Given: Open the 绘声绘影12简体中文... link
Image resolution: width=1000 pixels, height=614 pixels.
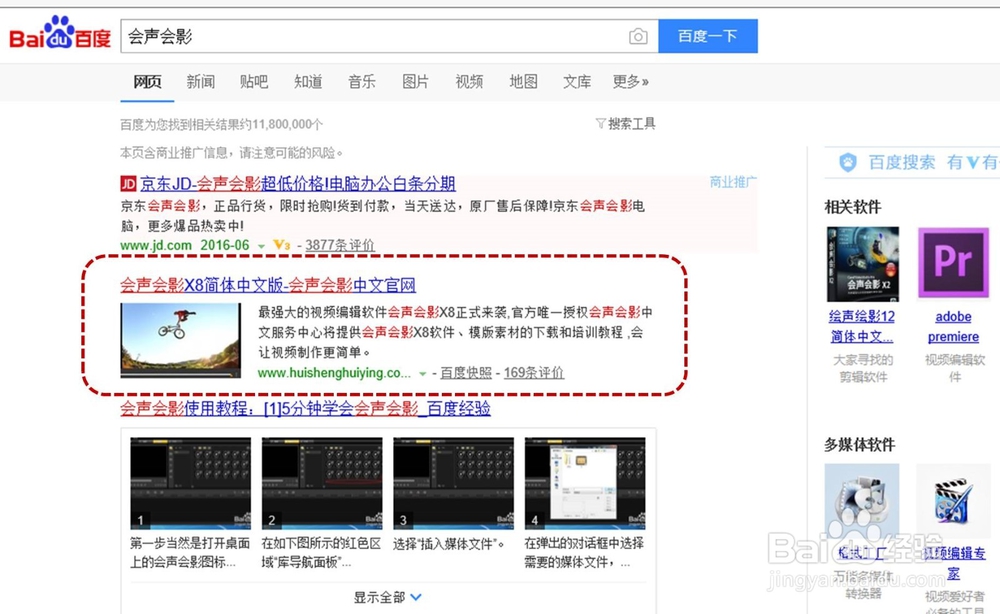Looking at the screenshot, I should (862, 326).
